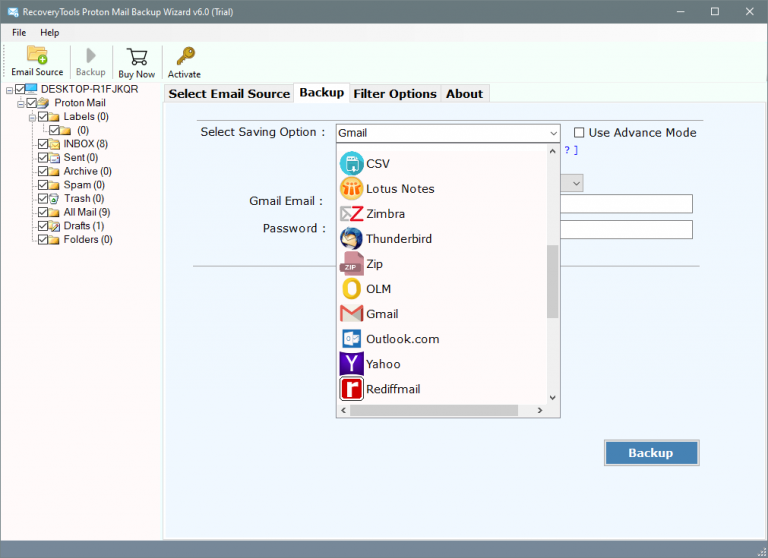Select the Zimbra icon in list

351,214
